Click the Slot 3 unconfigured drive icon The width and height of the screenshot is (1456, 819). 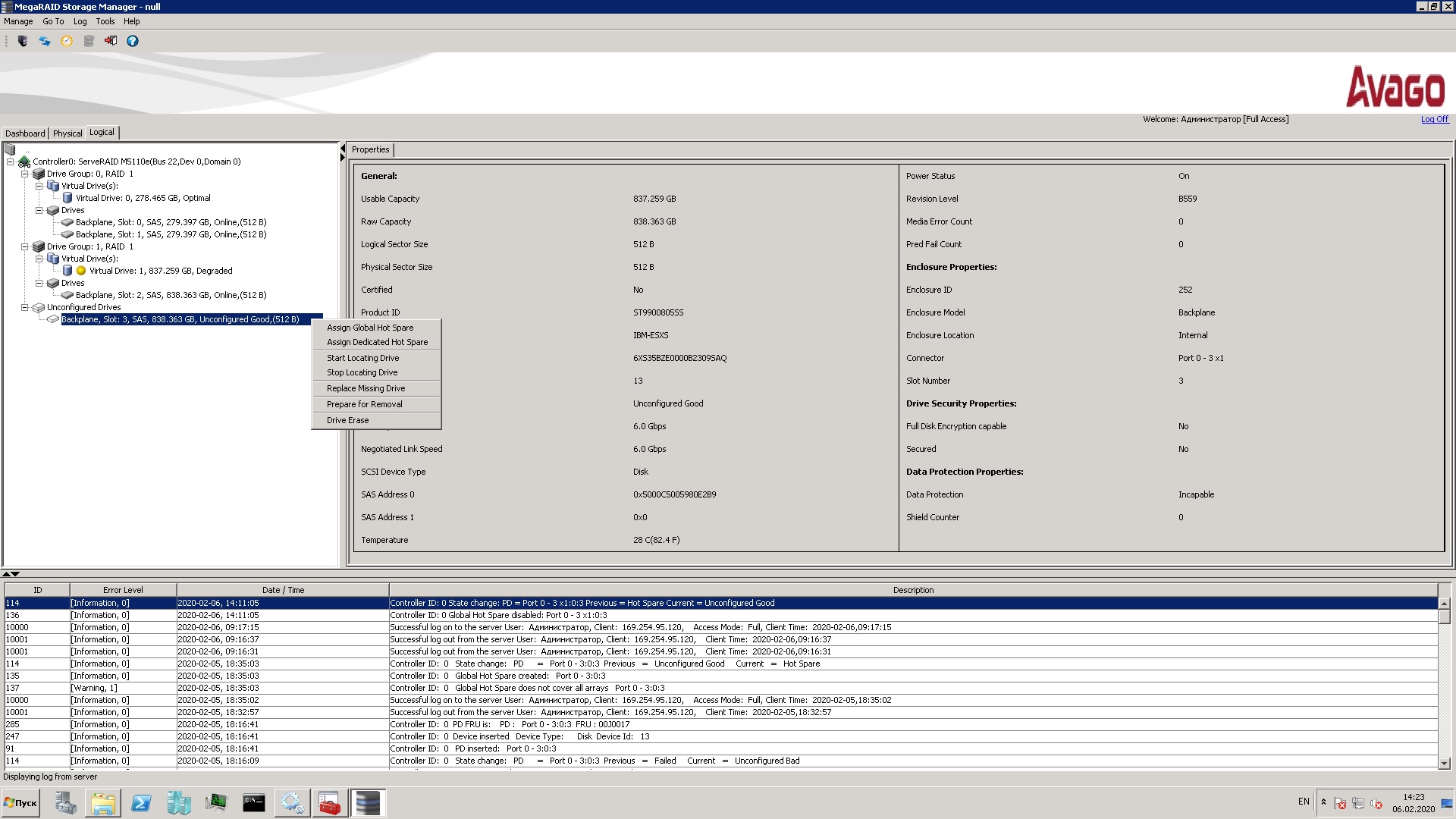pyautogui.click(x=53, y=319)
